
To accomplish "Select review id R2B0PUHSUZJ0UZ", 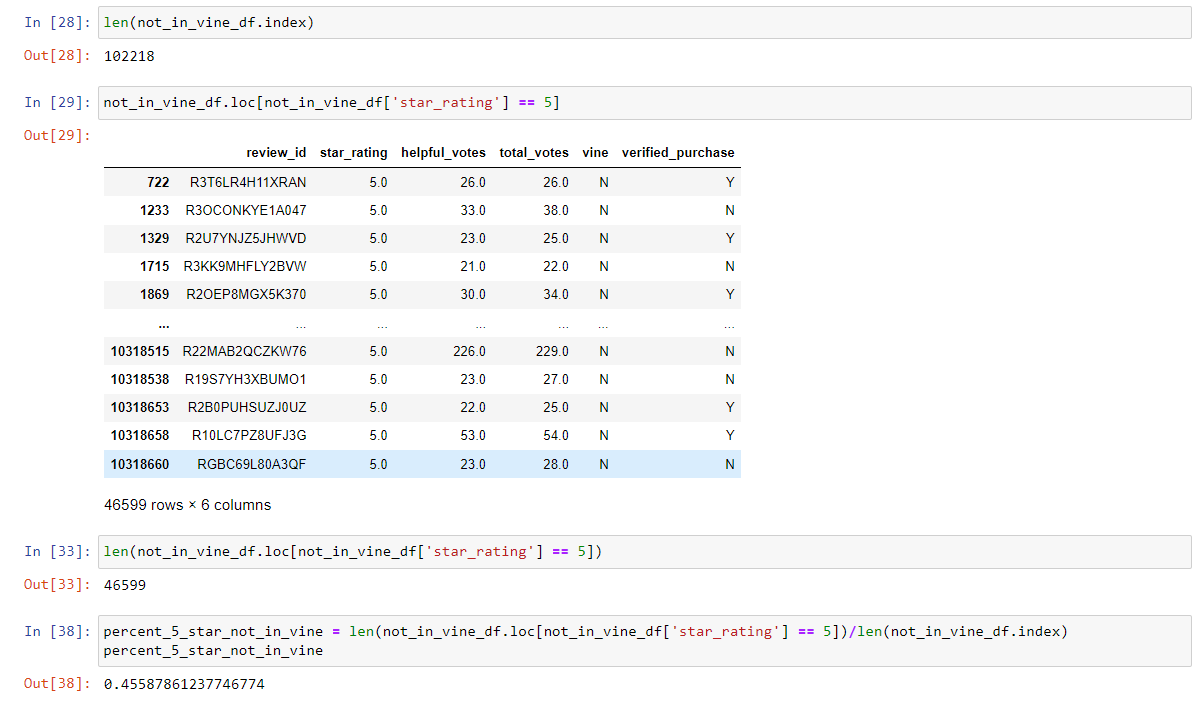I will coord(247,408).
